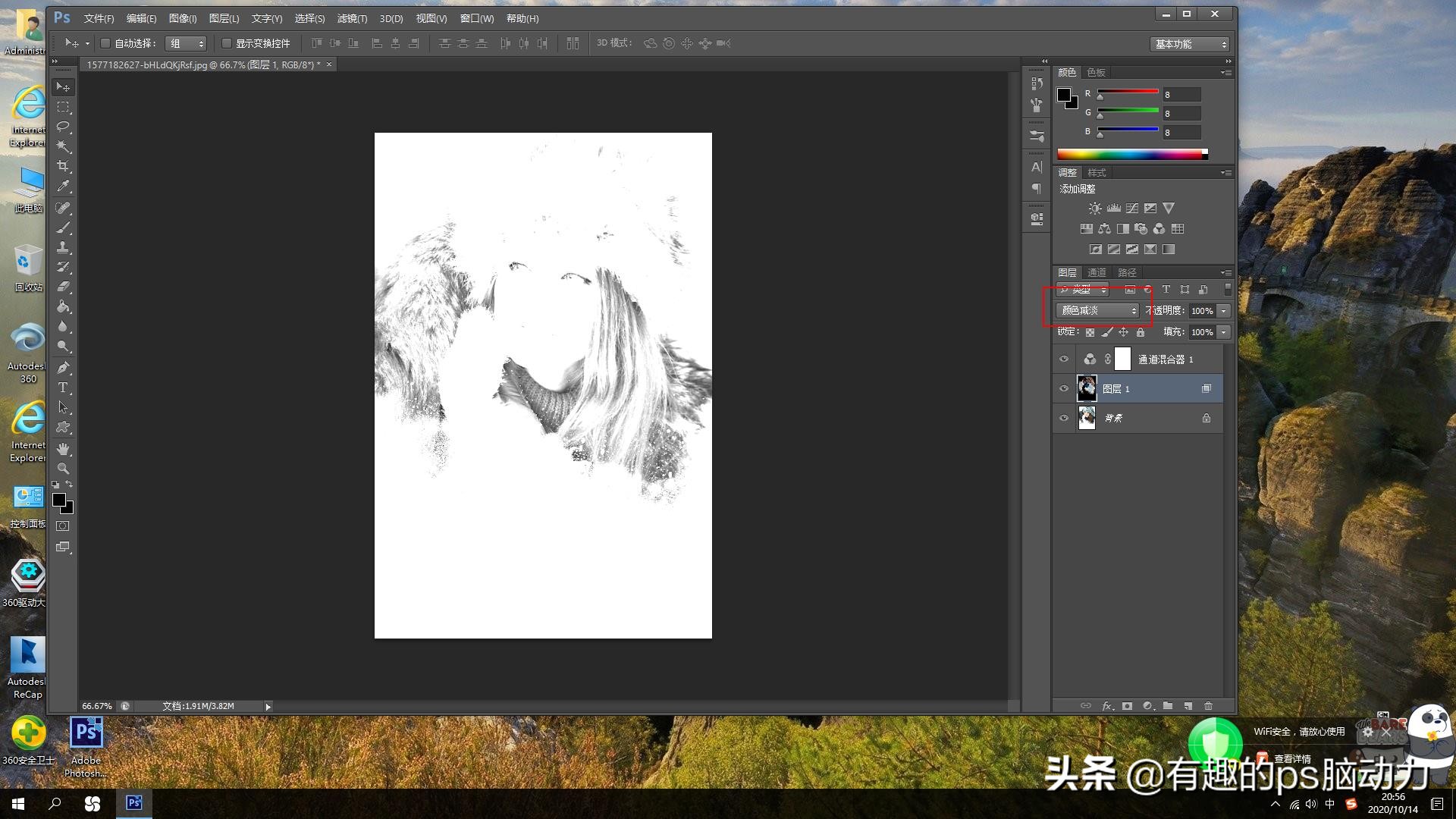Viewport: 1456px width, 819px height.
Task: Select the Pen tool
Action: [x=63, y=368]
